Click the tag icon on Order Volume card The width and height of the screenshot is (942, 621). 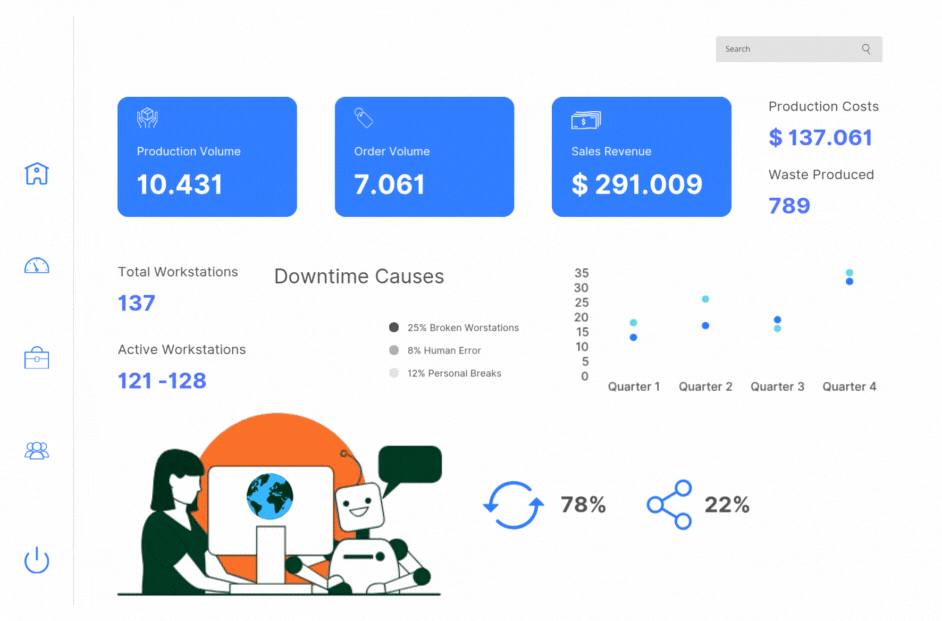[364, 119]
